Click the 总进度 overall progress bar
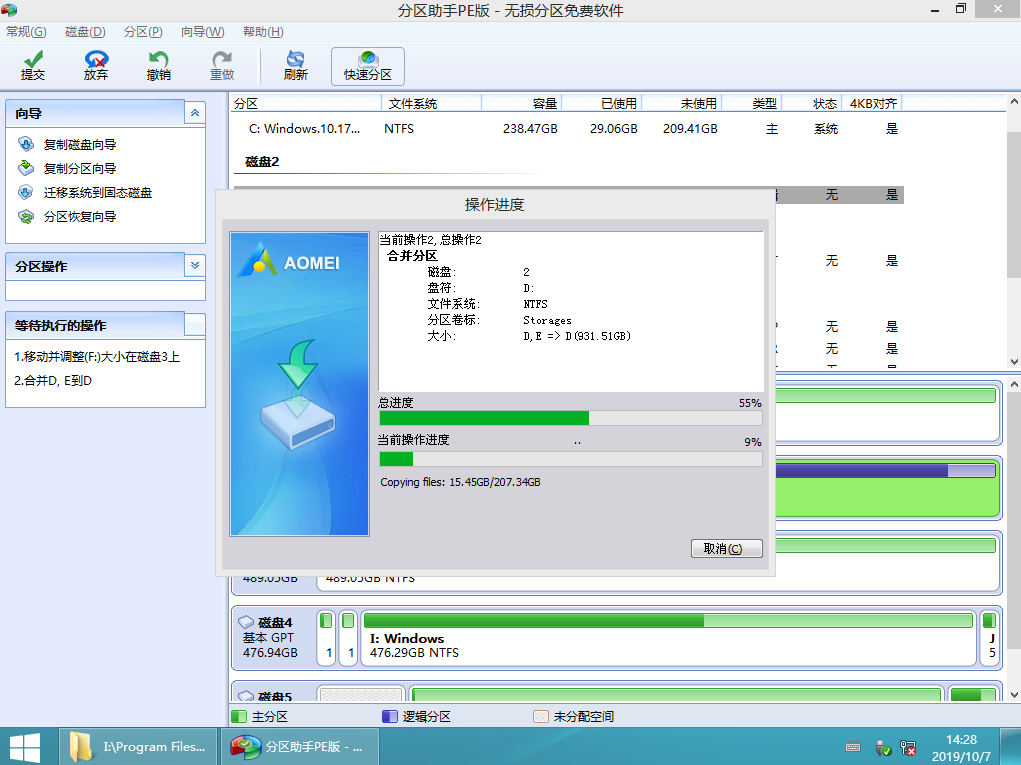Screen dimensions: 1021x765 (x=570, y=418)
